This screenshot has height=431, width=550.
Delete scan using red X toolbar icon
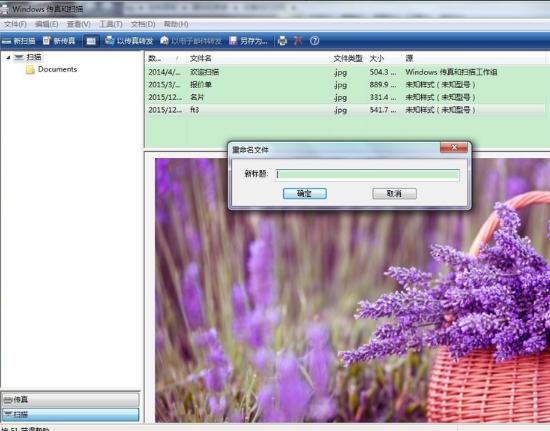298,41
